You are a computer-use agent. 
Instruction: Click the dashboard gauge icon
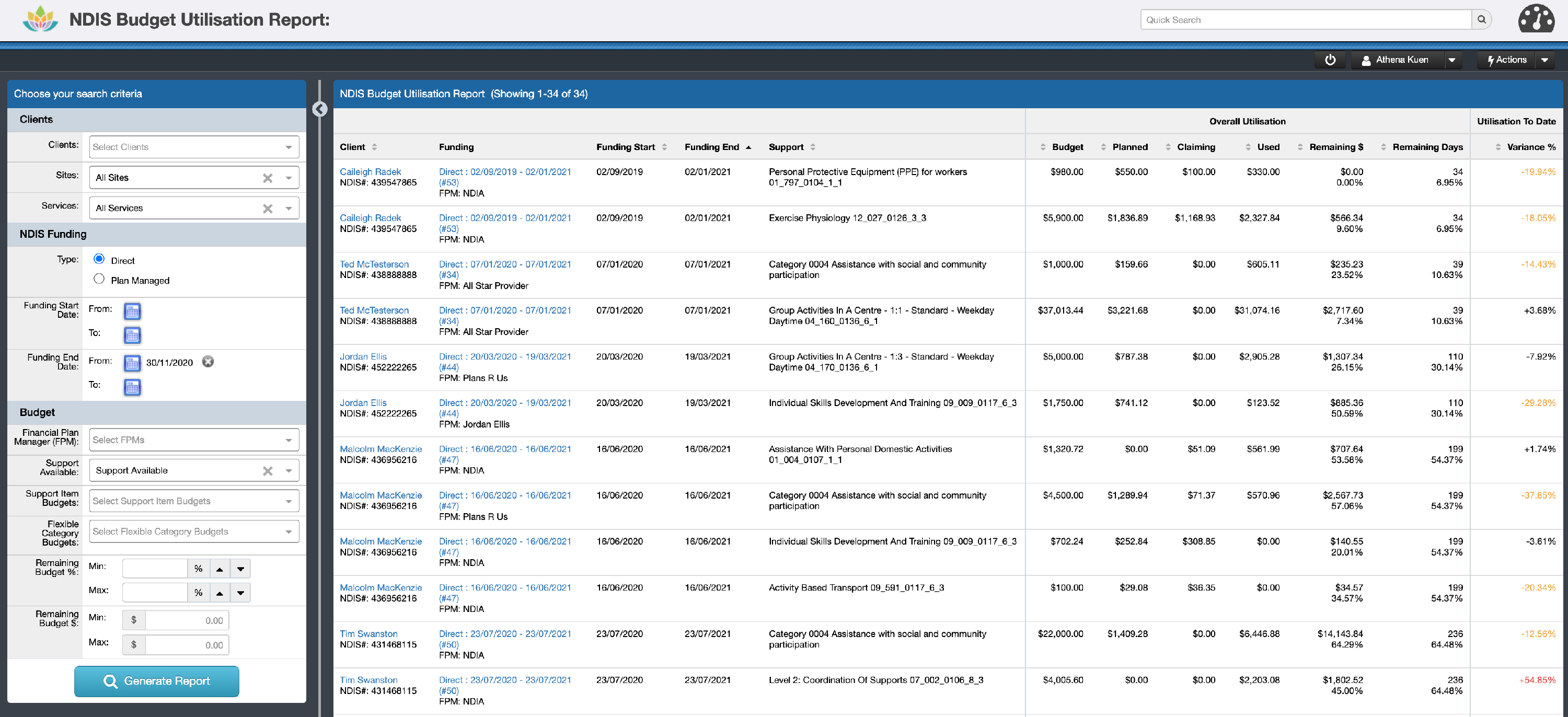click(x=1536, y=19)
